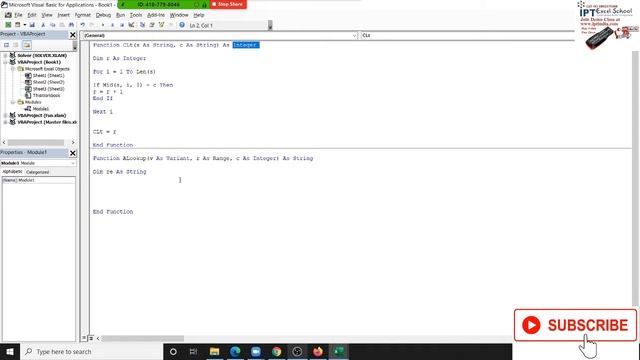Collapse the Microsoft Excel Objects folder
640x360 pixels.
pyautogui.click(x=13, y=69)
